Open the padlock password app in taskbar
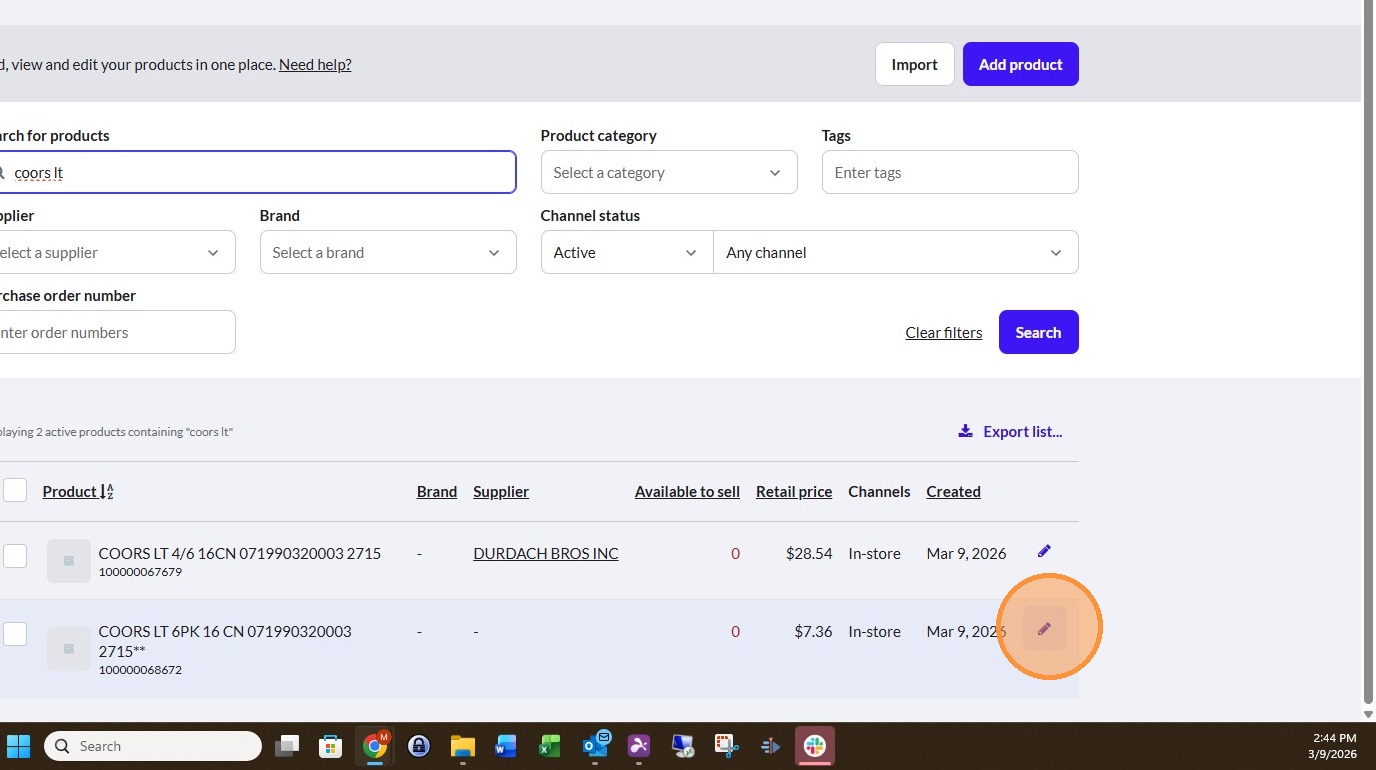This screenshot has height=770, width=1376. pyautogui.click(x=419, y=746)
